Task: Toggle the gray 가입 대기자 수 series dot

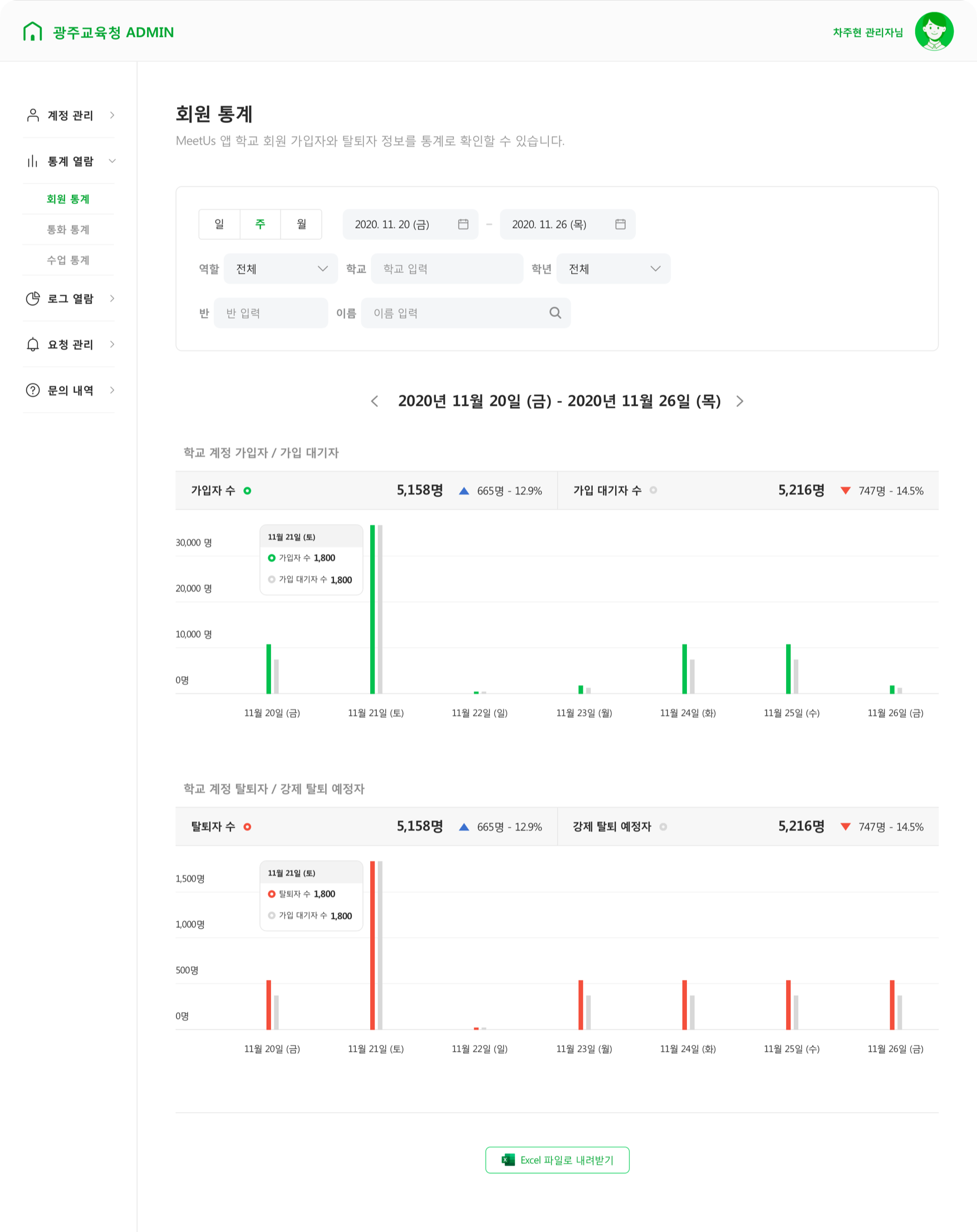Action: (x=653, y=490)
